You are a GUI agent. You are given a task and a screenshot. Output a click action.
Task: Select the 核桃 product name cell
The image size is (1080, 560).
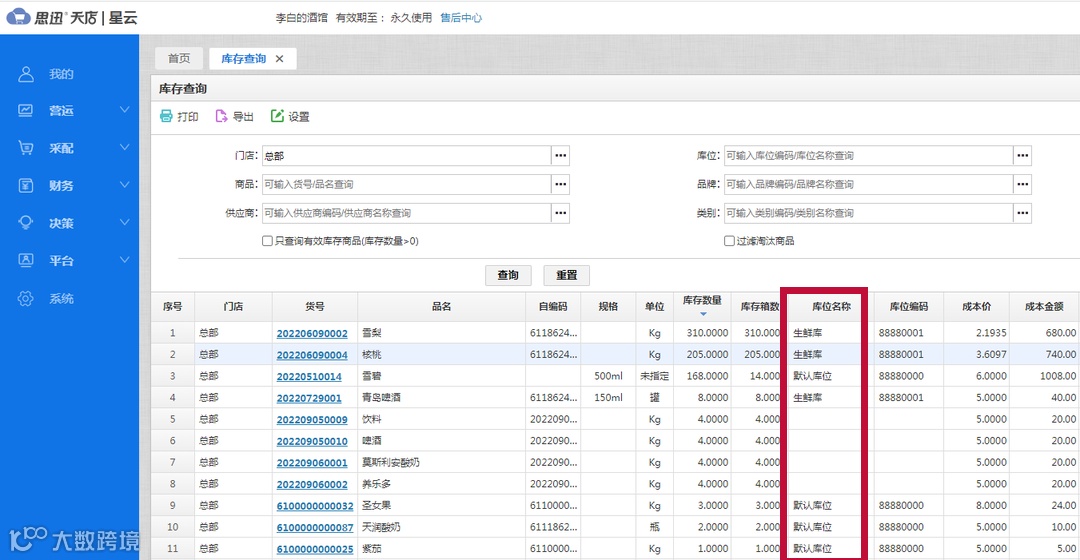point(442,355)
